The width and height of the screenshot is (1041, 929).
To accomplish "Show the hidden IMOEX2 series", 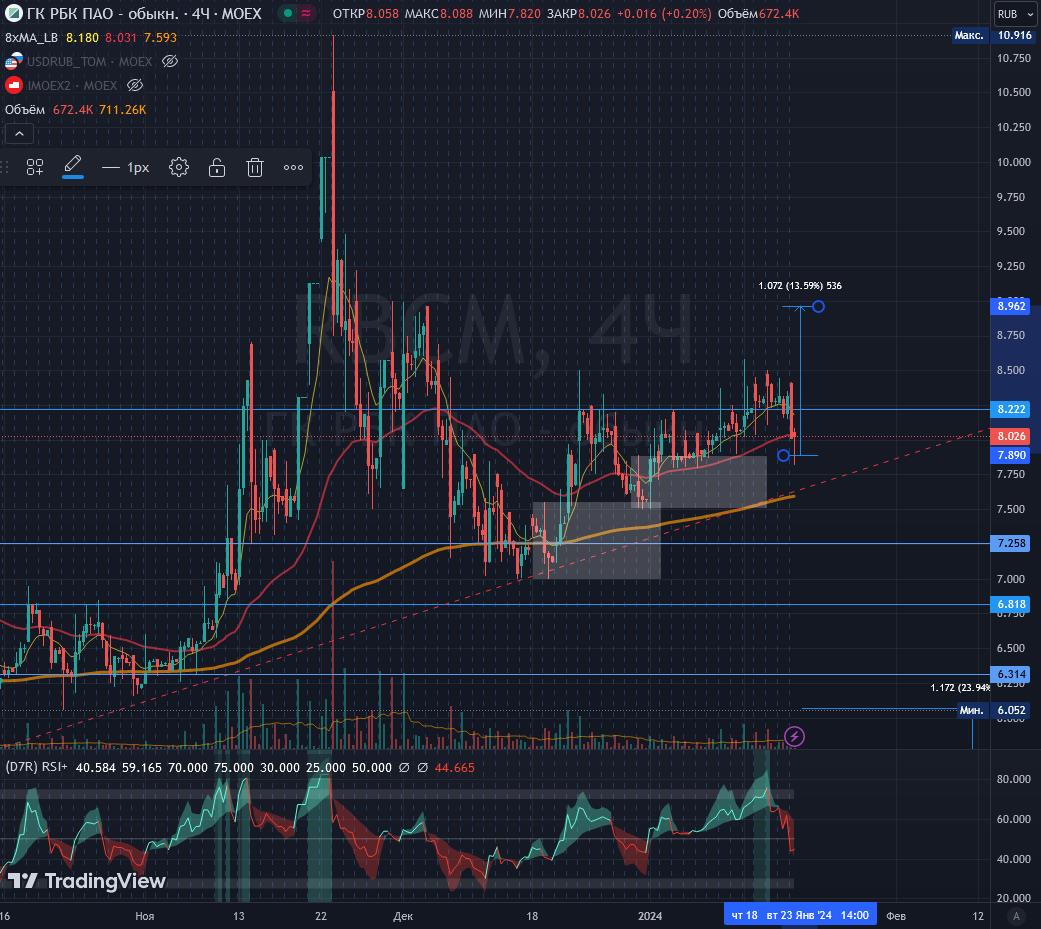I will 135,85.
